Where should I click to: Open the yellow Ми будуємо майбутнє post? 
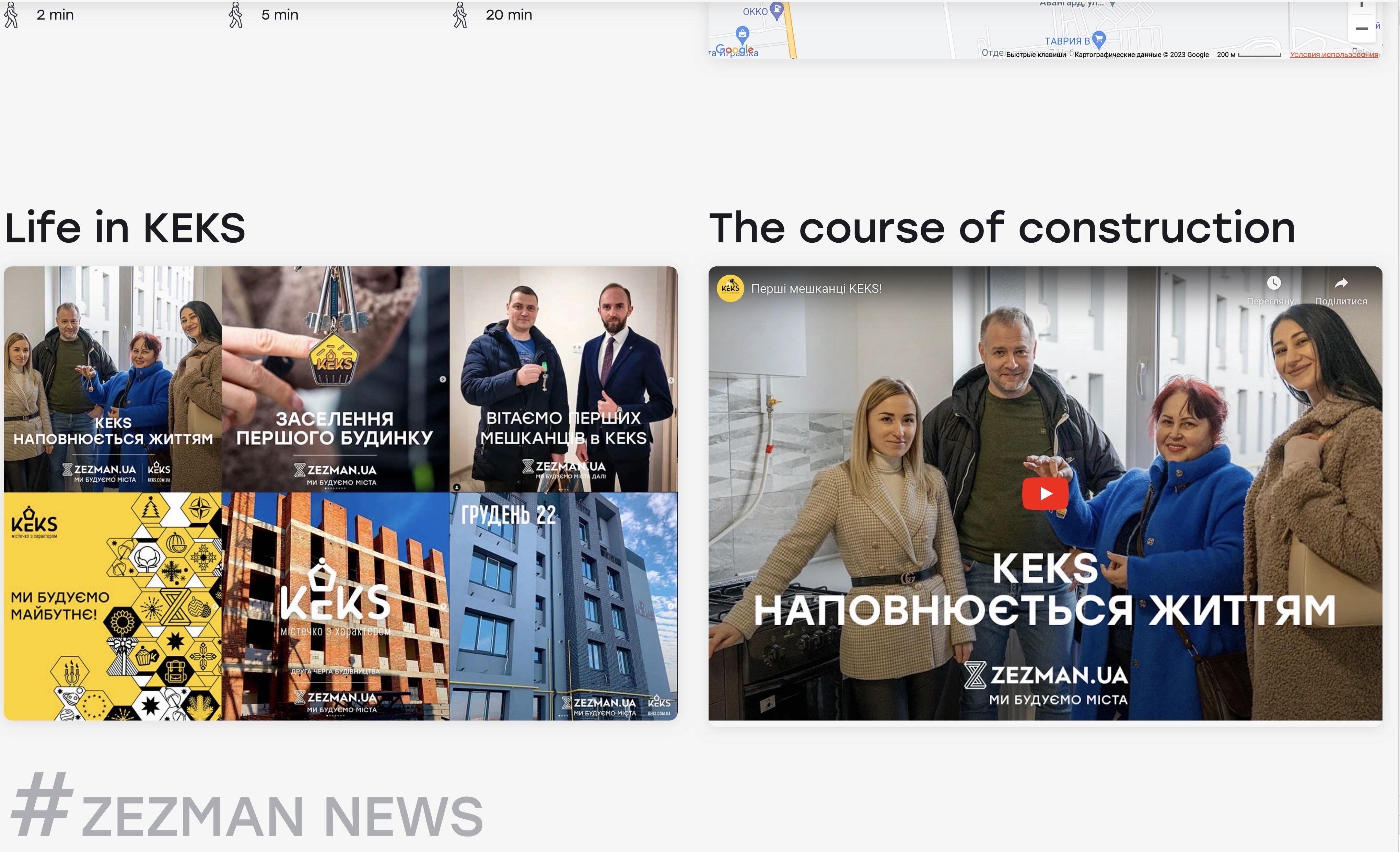[113, 607]
